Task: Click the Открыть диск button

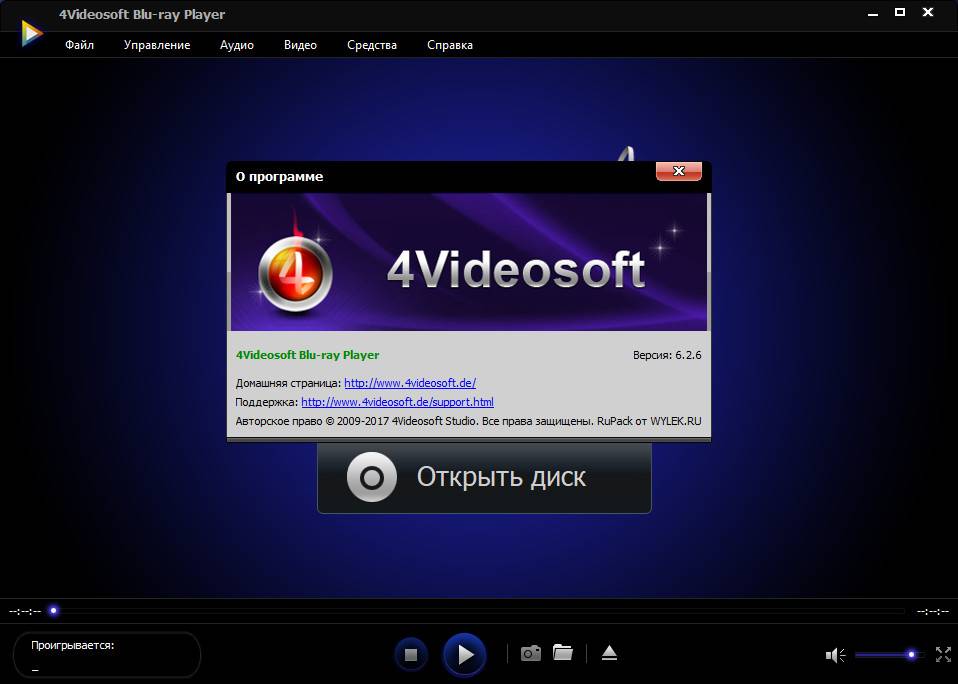Action: point(484,478)
